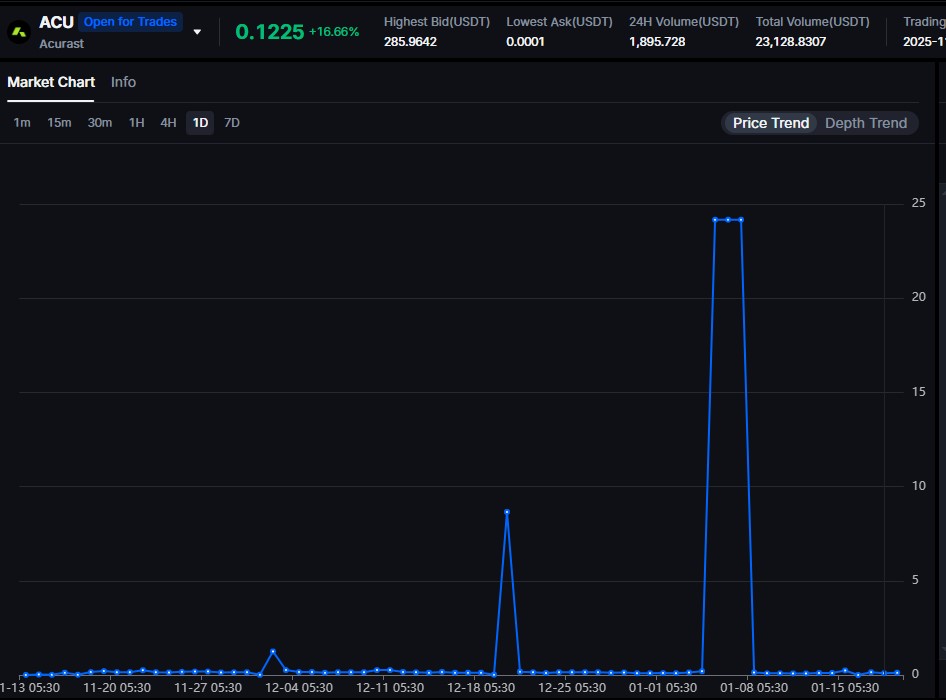The image size is (946, 700).
Task: Choose the 30m timeframe
Action: (100, 123)
